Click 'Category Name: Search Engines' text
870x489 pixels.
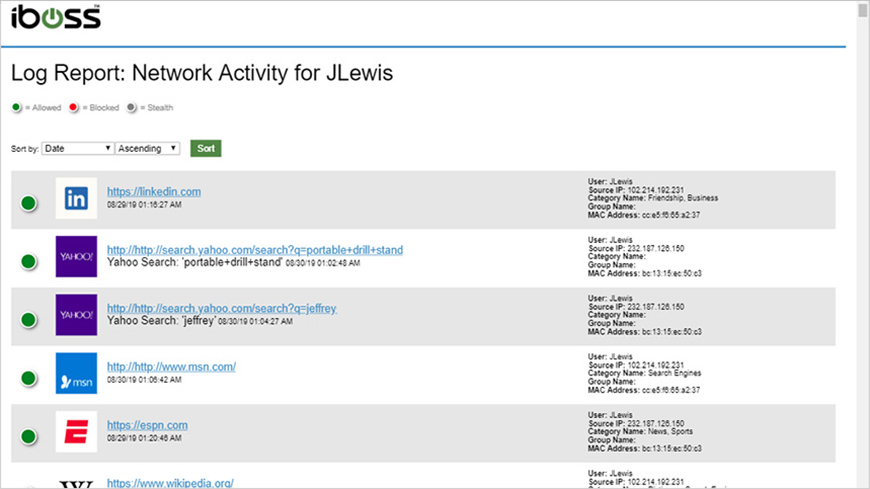[645, 373]
